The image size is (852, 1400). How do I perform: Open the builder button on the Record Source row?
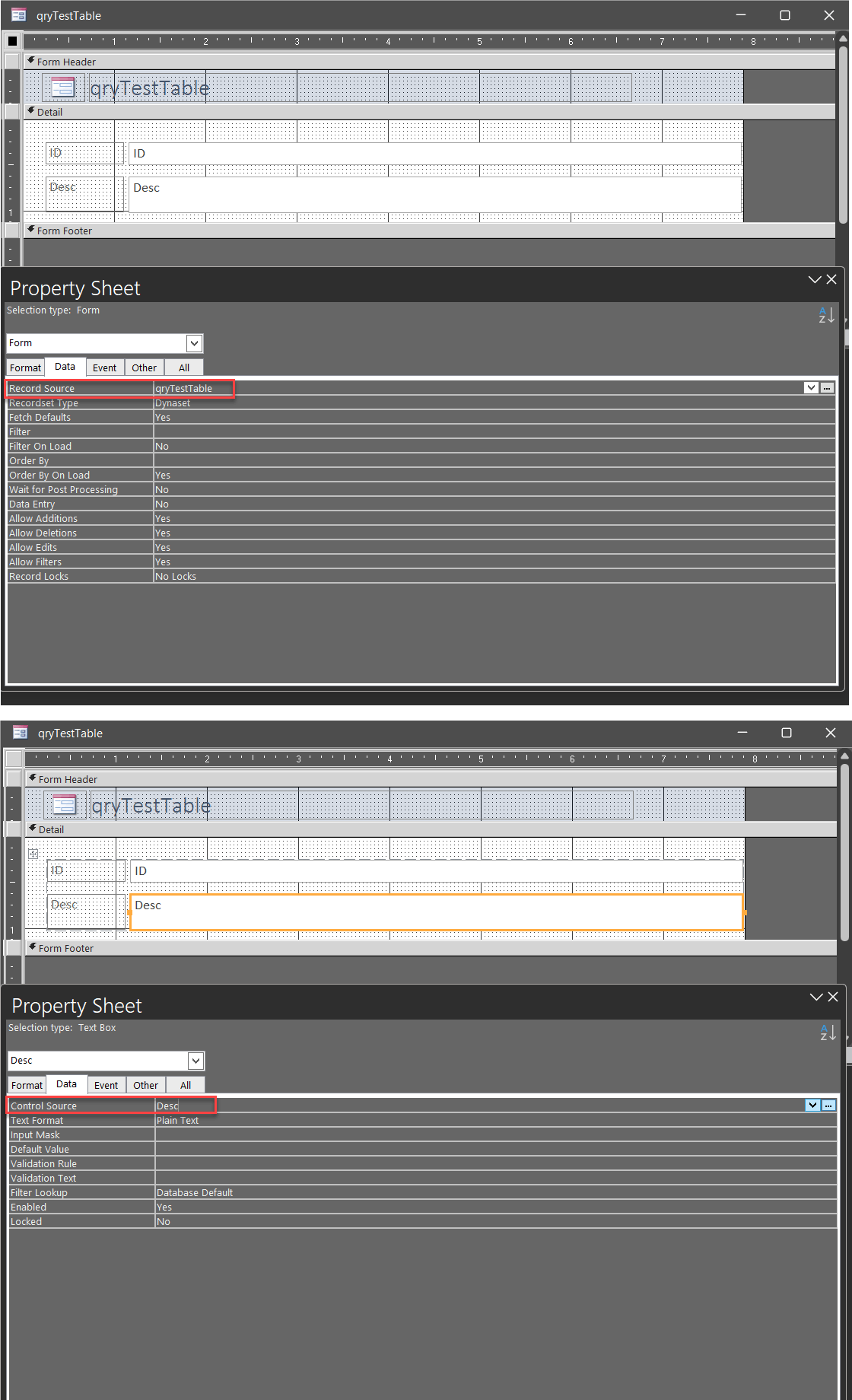coord(827,388)
